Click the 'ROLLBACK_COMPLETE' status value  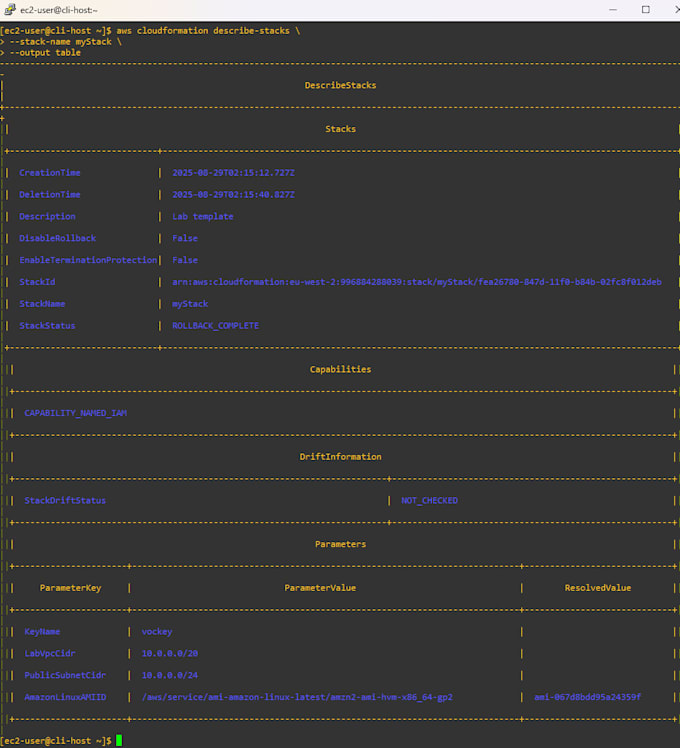coord(216,326)
